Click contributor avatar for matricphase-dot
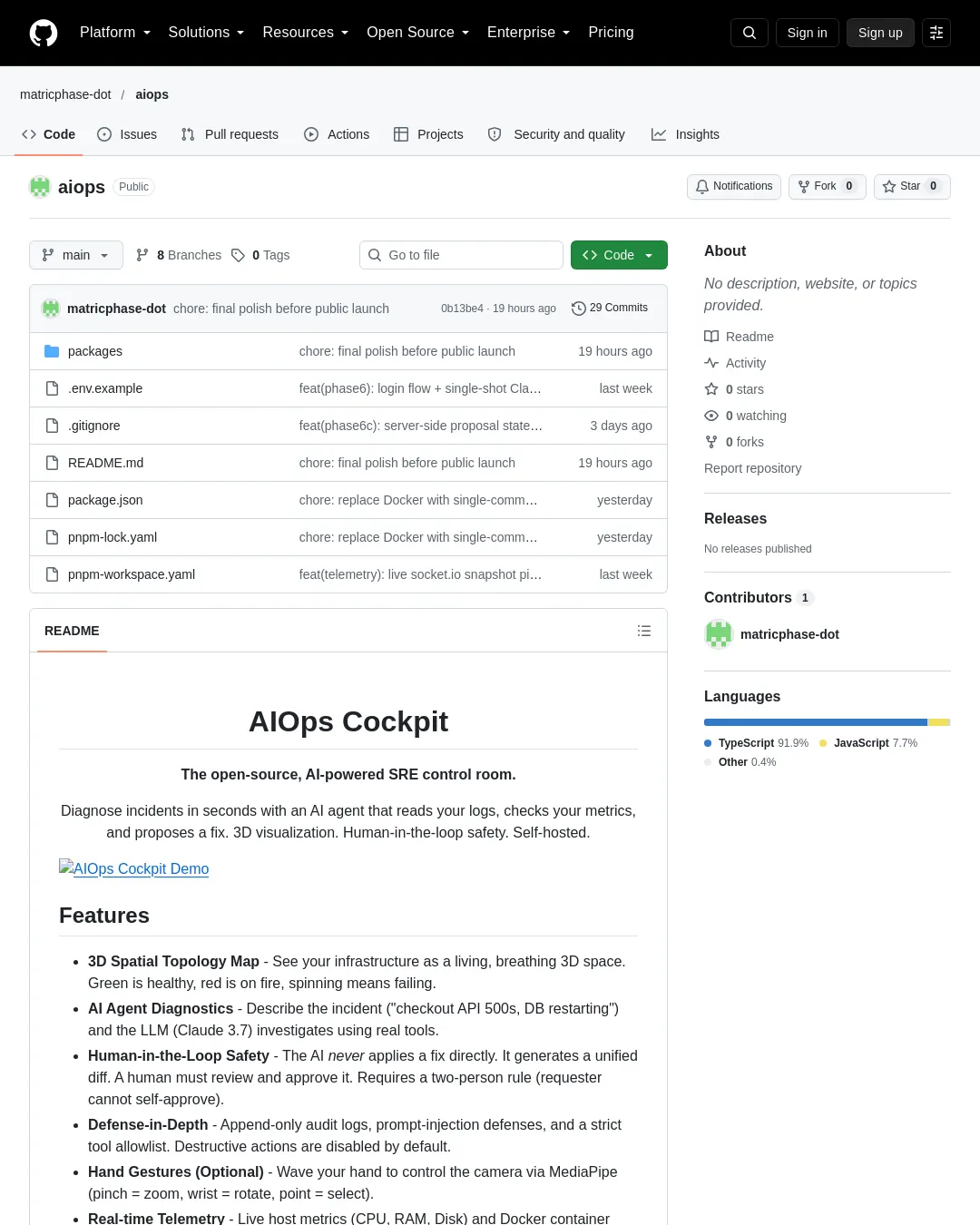The height and width of the screenshot is (1225, 980). pos(719,634)
